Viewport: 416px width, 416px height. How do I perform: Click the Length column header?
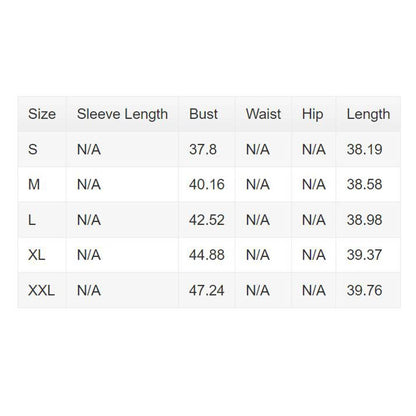coord(368,114)
